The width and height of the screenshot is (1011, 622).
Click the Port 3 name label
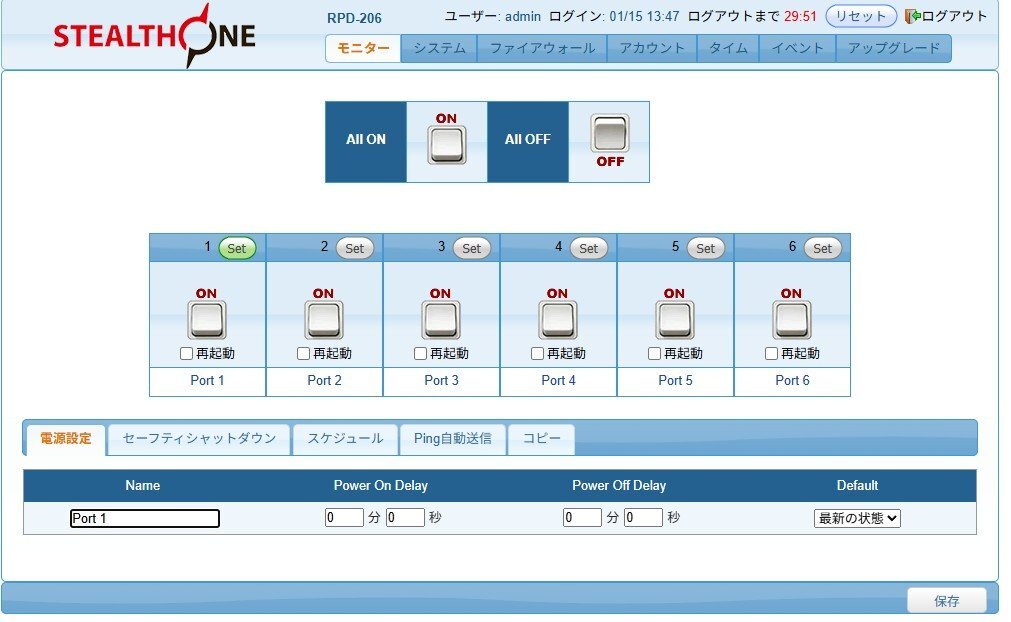[442, 380]
